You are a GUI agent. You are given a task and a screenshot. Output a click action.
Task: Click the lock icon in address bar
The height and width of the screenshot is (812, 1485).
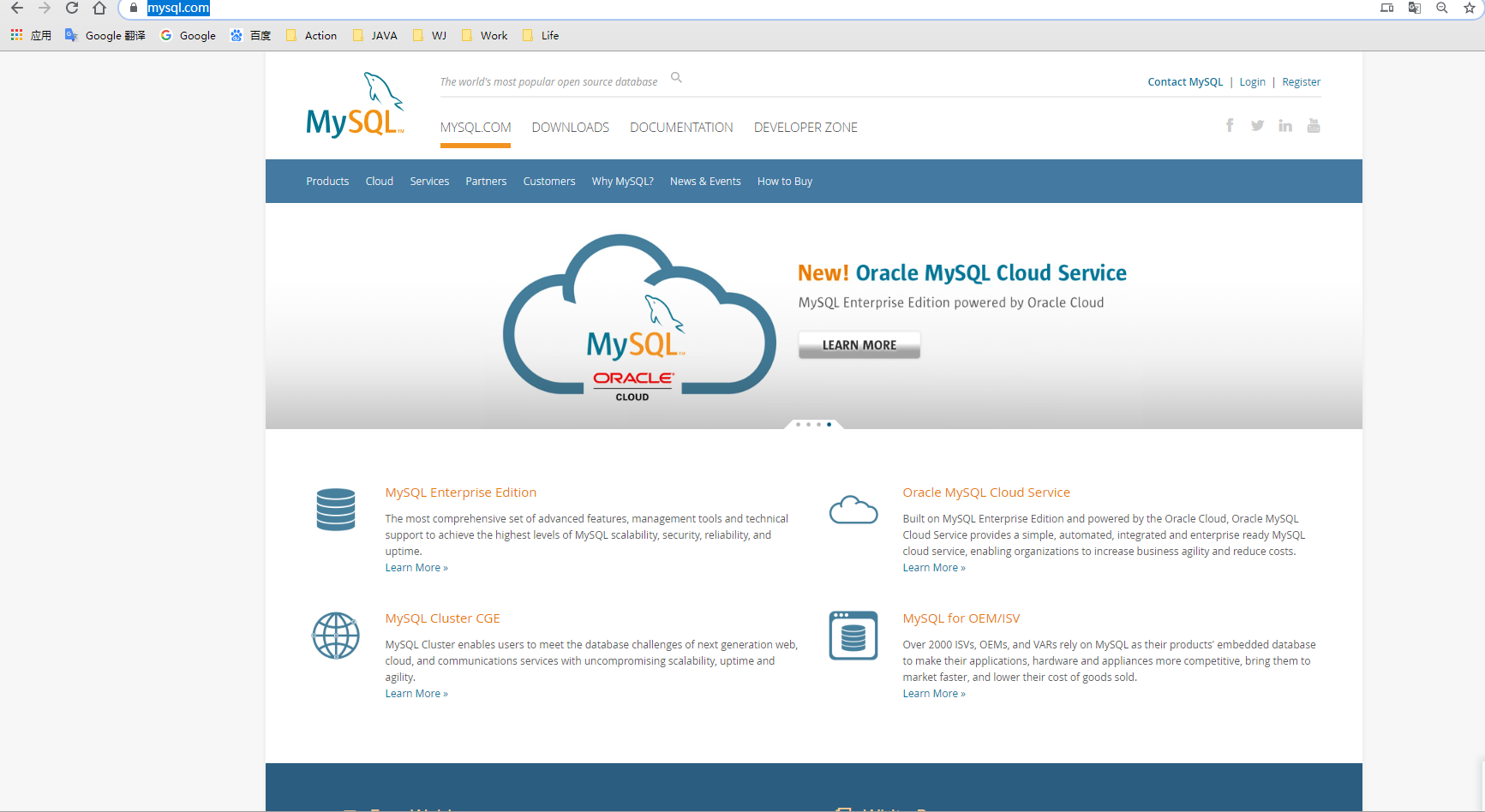tap(133, 8)
